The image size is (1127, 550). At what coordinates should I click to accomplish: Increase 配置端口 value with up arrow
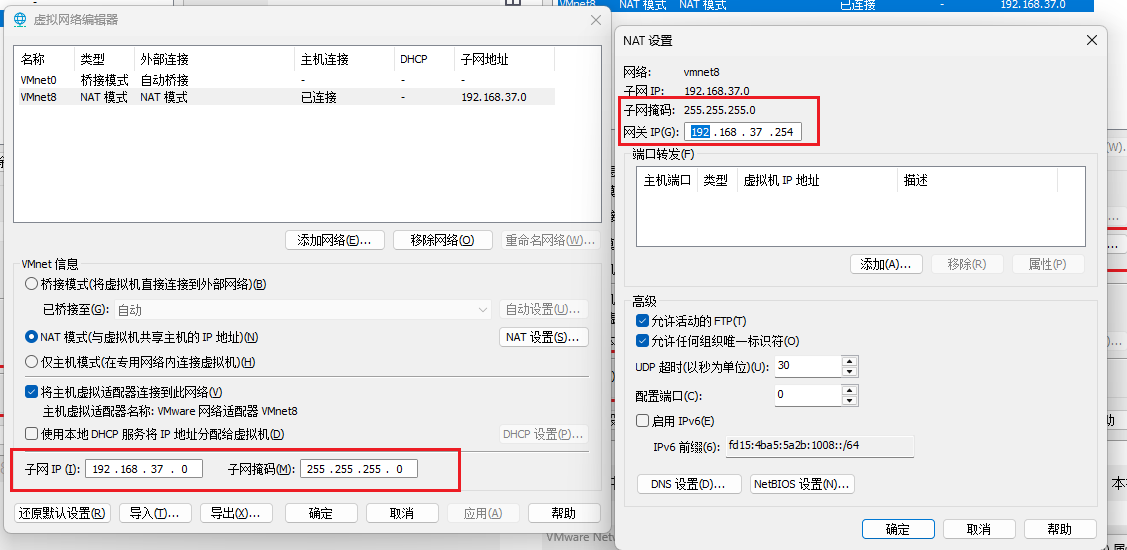[850, 390]
